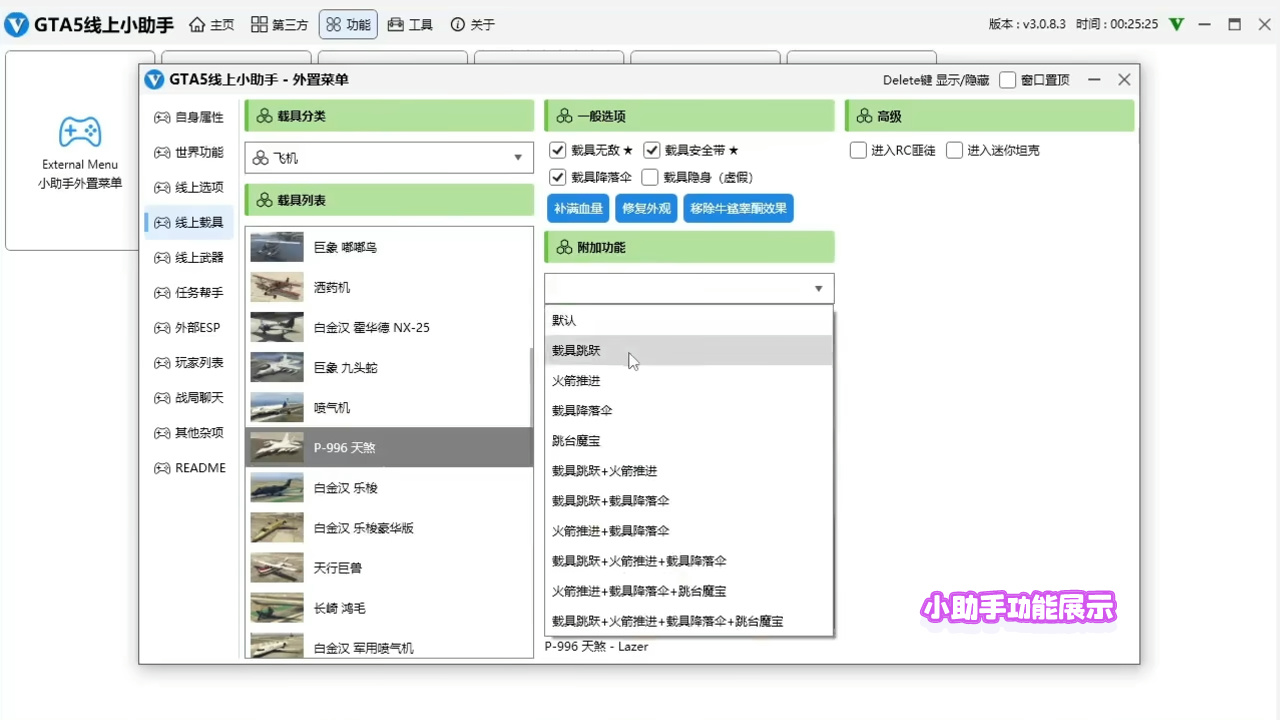
Task: Click the P-996 天煞 - Lazer status text
Action: coord(597,647)
